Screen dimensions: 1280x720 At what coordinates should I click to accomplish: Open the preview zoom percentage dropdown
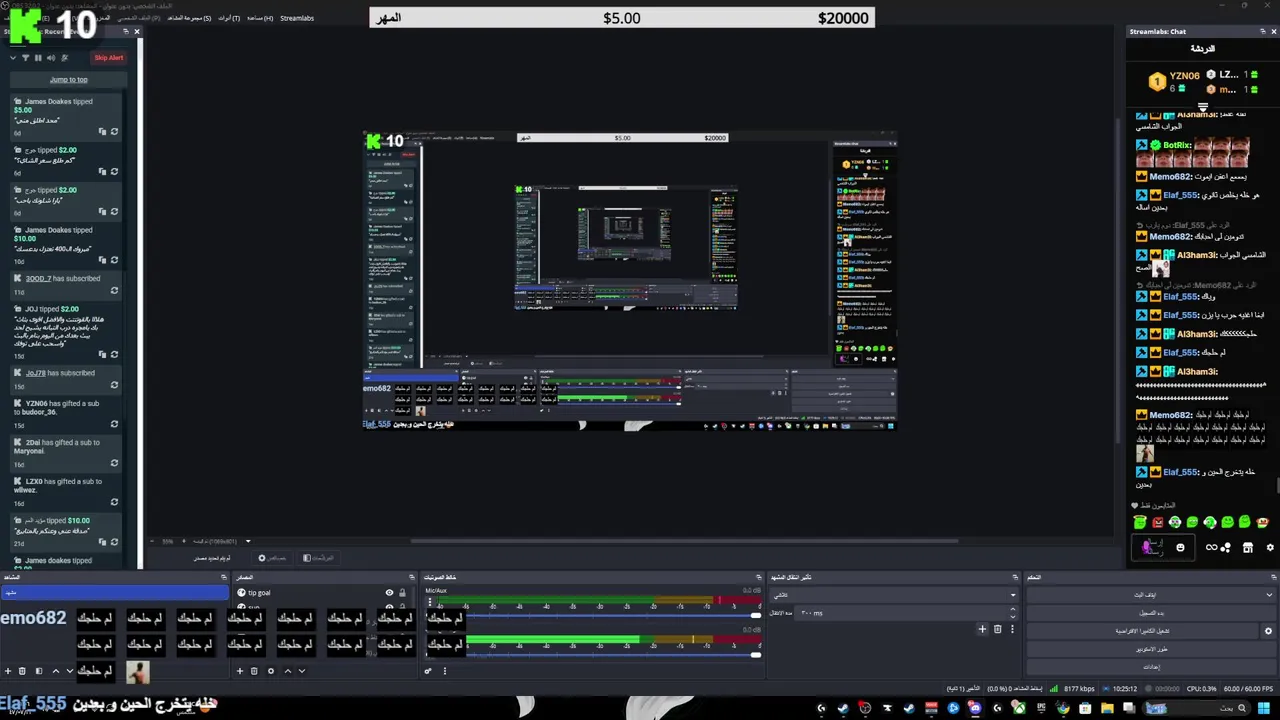tap(248, 541)
